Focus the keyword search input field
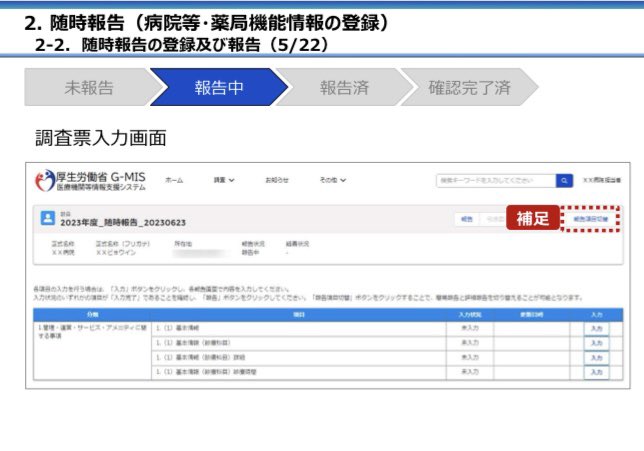The height and width of the screenshot is (451, 644). coord(496,180)
